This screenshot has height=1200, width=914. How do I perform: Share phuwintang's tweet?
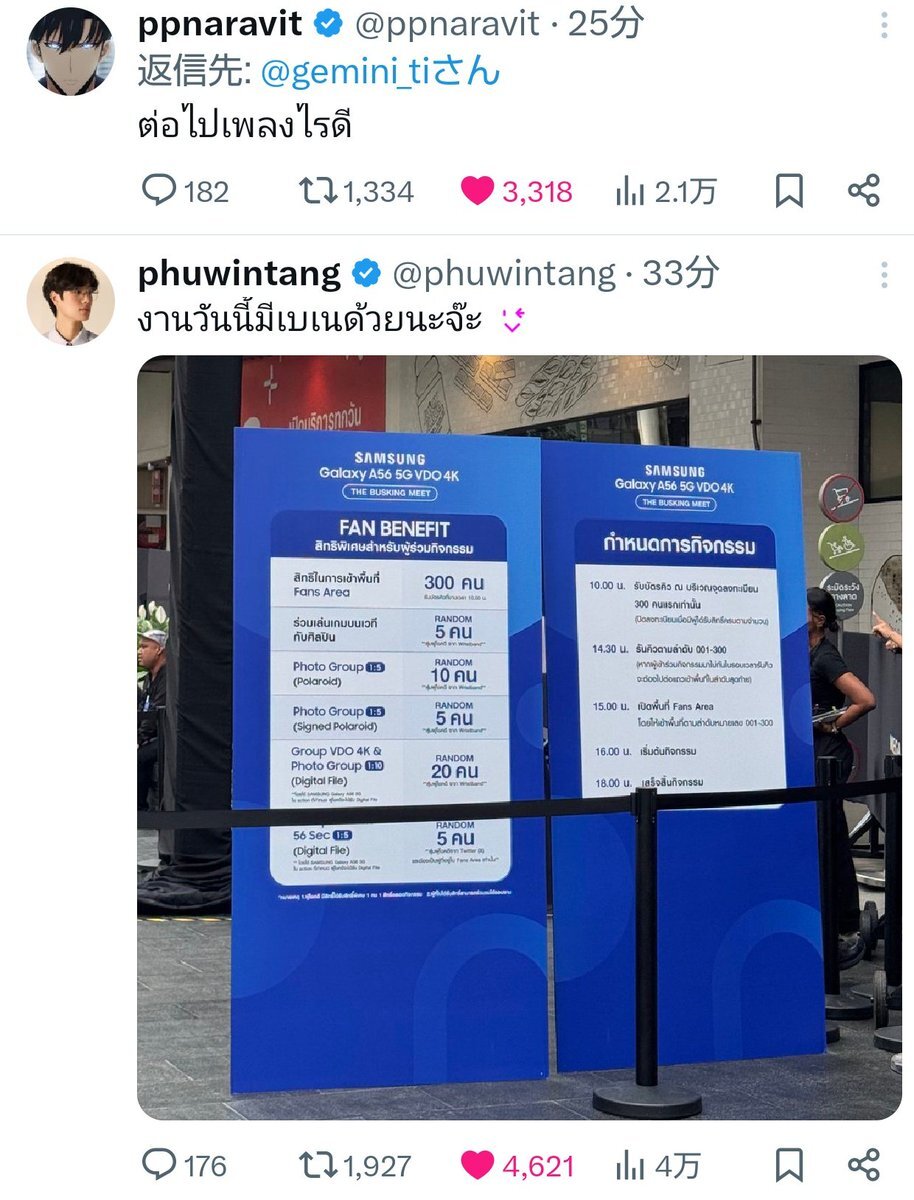point(864,1165)
